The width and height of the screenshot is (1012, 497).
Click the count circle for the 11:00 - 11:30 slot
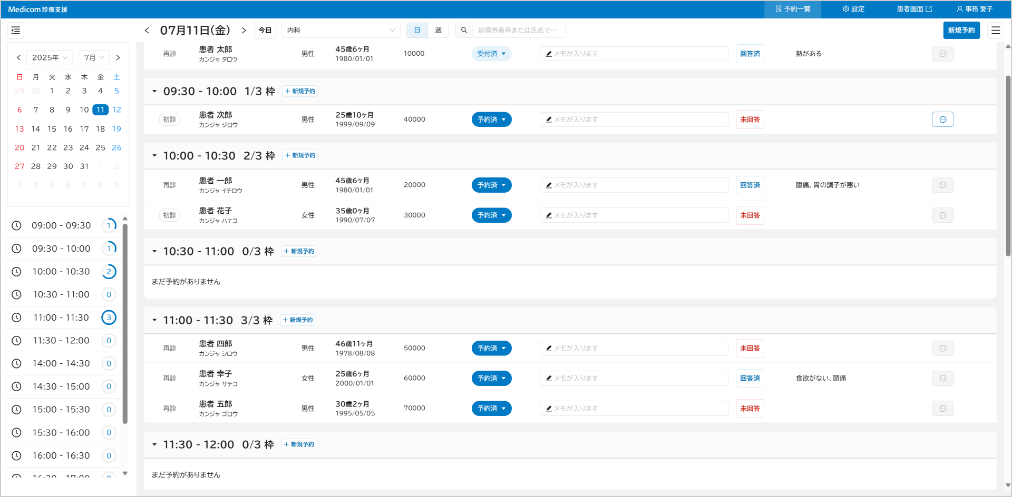[x=109, y=317]
